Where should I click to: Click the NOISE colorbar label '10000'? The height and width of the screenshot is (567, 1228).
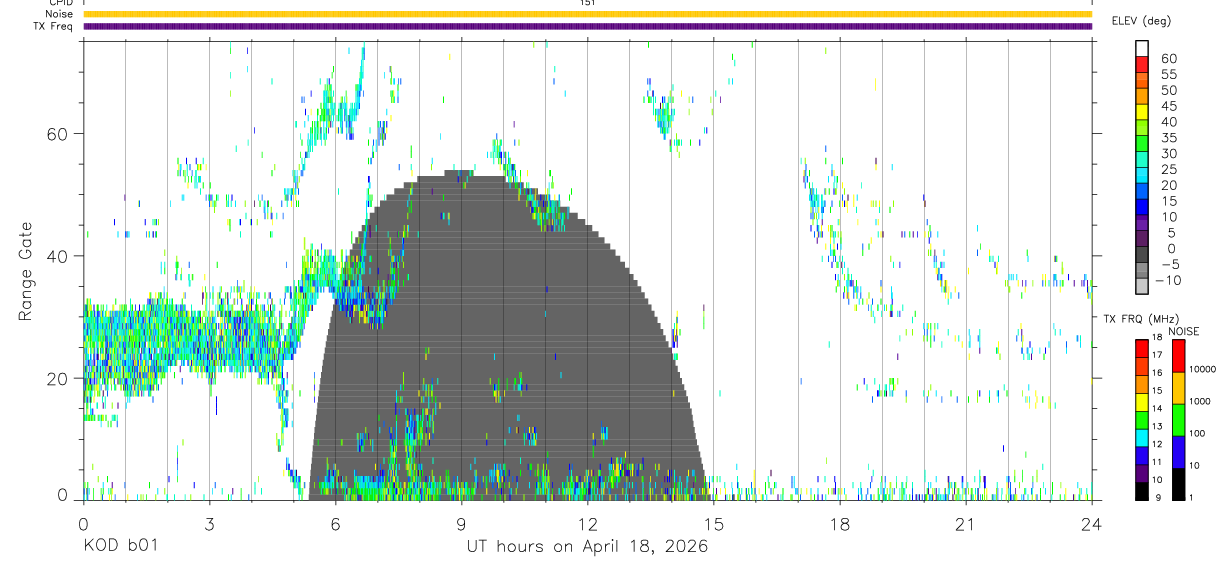point(1205,369)
